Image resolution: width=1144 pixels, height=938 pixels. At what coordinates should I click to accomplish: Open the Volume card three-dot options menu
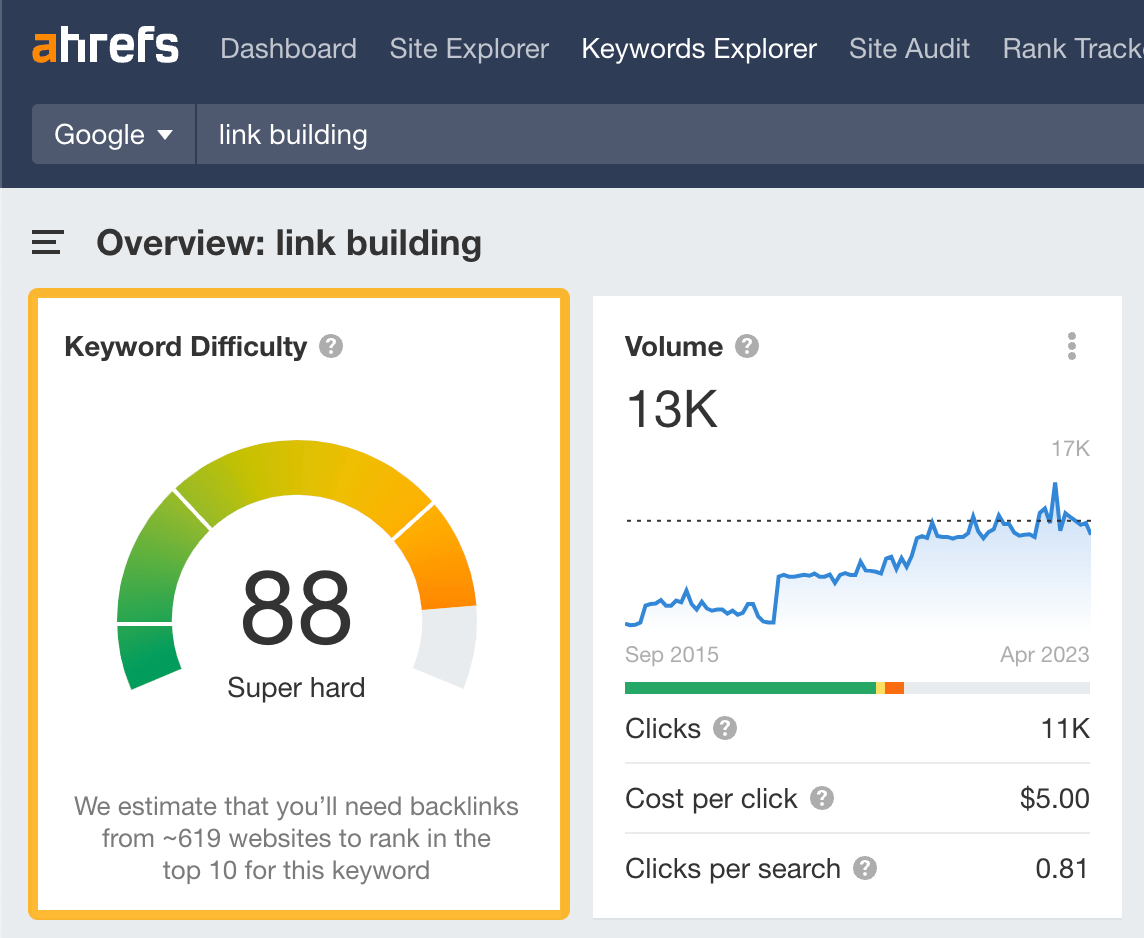(x=1071, y=346)
